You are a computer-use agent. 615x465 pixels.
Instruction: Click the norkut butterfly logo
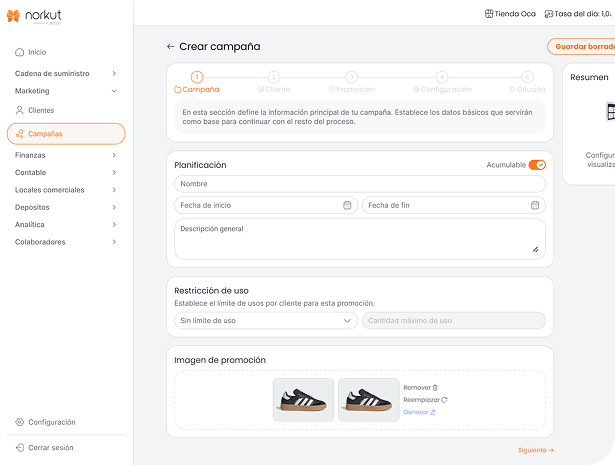click(x=14, y=15)
